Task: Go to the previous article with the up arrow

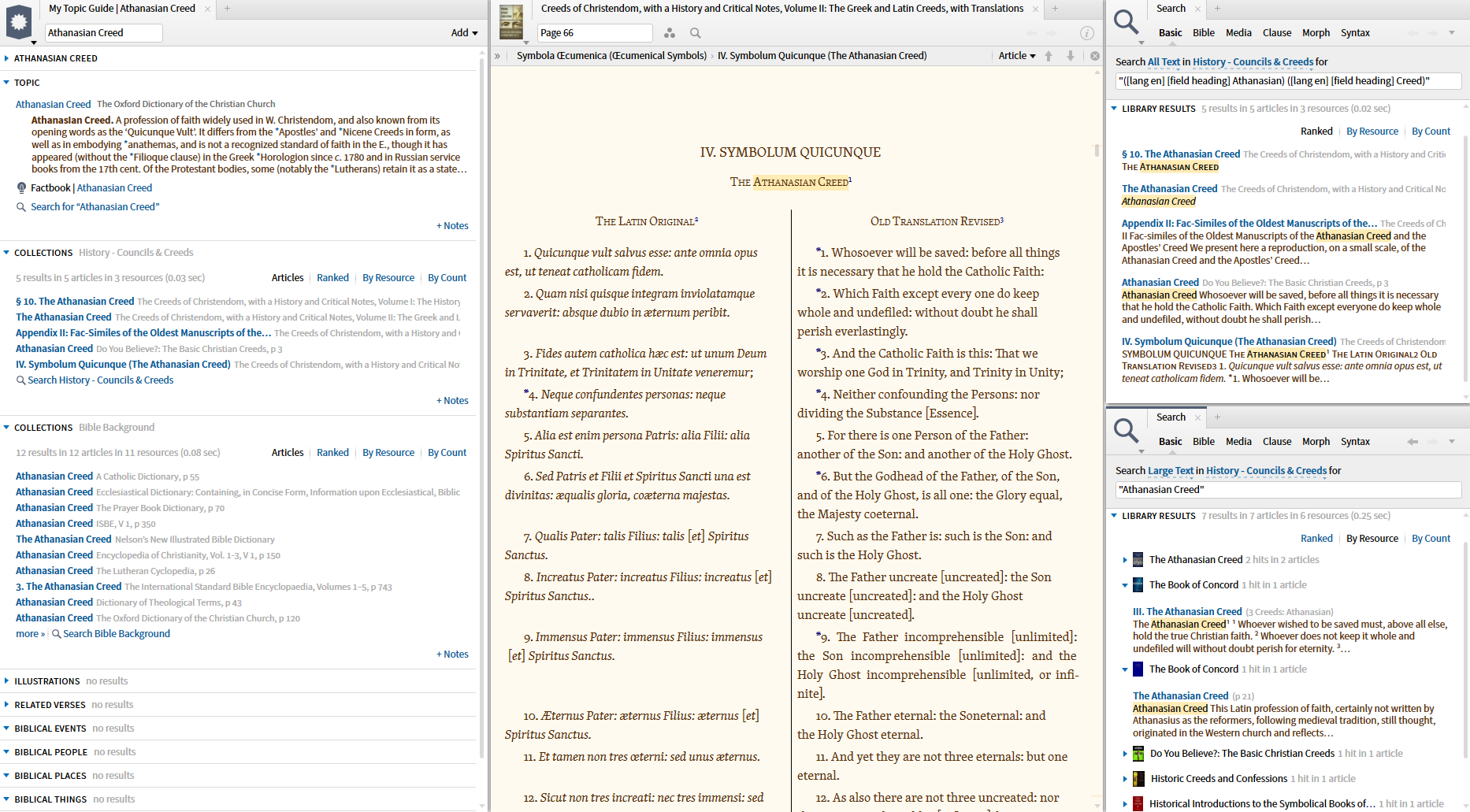Action: tap(1049, 56)
